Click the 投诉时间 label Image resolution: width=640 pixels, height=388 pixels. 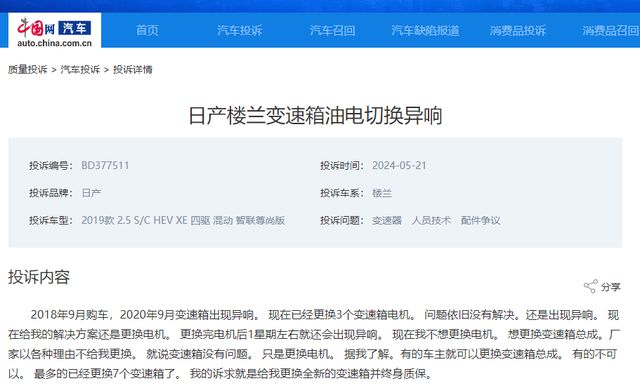tap(342, 166)
